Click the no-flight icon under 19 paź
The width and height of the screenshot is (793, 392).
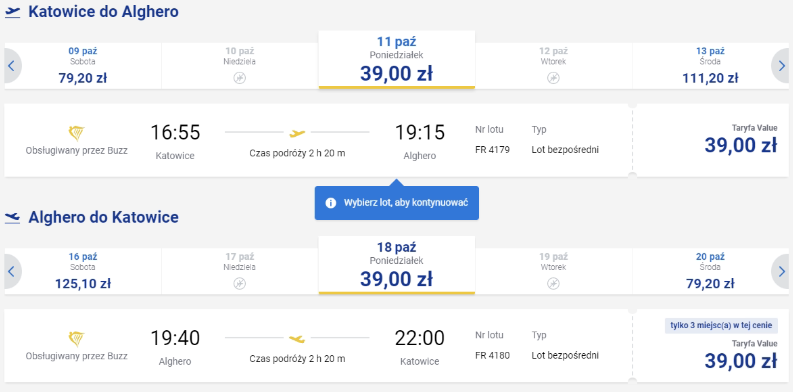(x=553, y=283)
